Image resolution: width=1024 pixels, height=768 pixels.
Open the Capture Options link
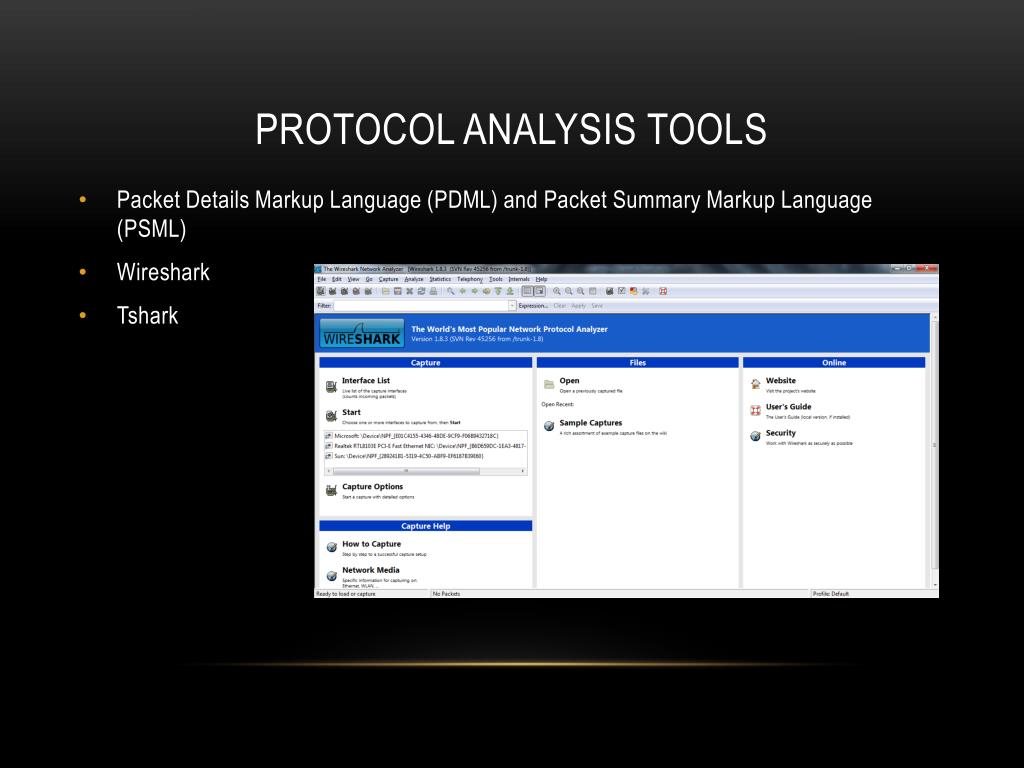372,487
